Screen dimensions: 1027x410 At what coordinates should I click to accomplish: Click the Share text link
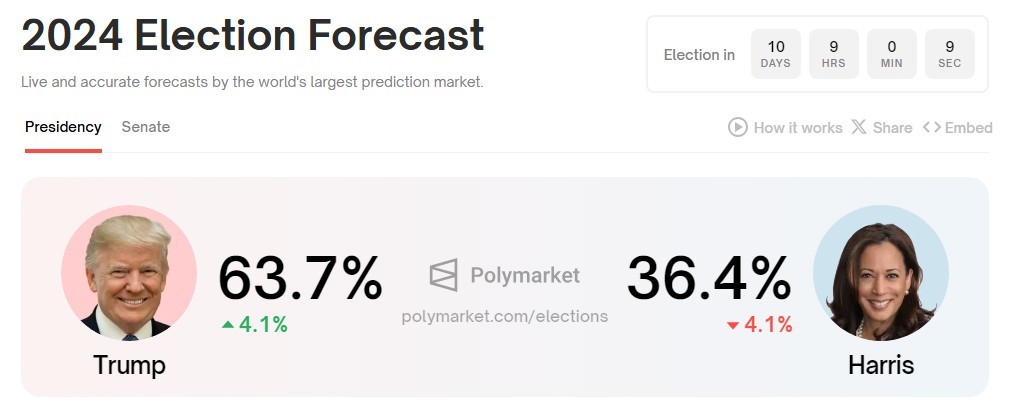[892, 127]
